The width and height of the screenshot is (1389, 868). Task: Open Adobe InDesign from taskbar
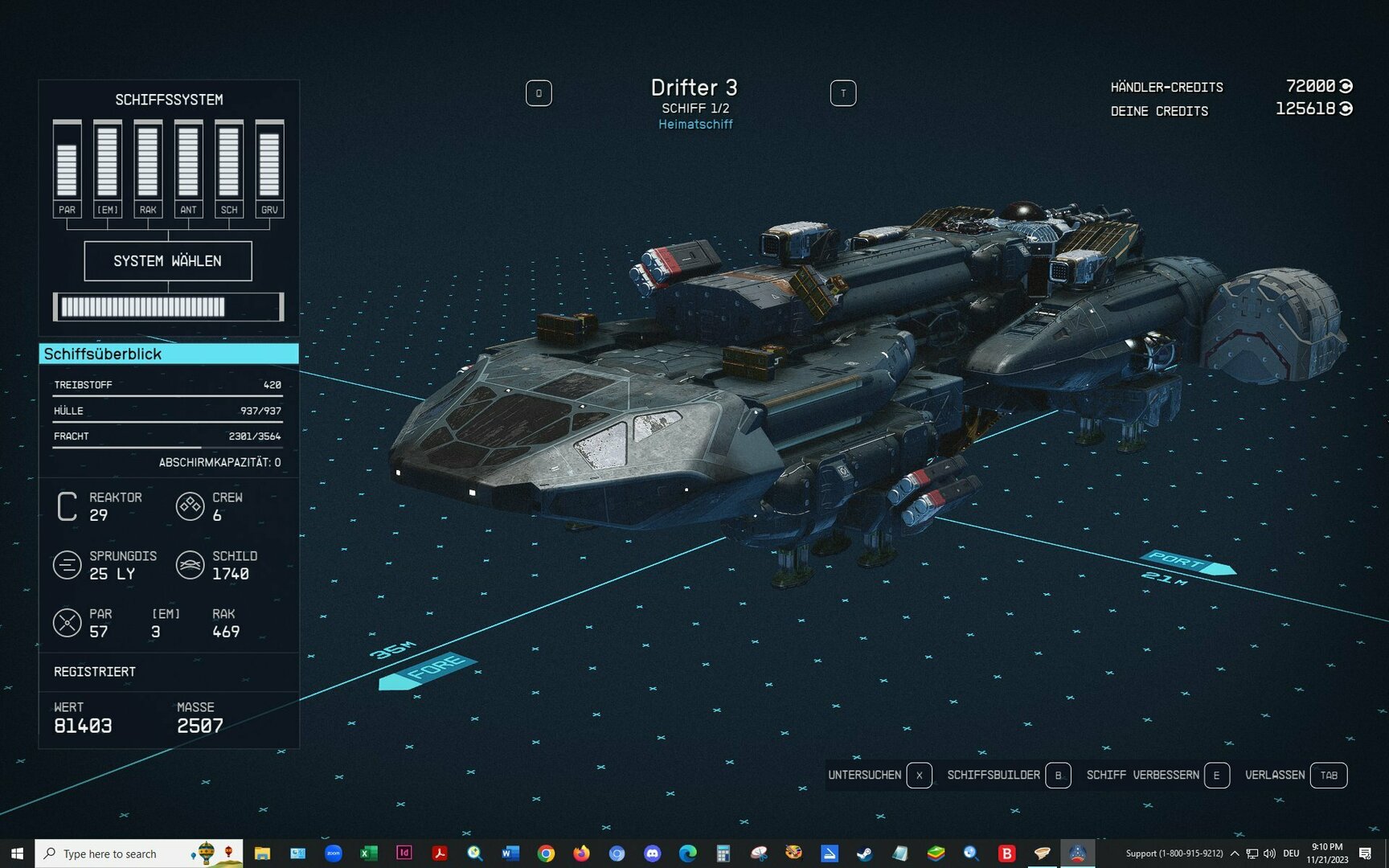[404, 854]
